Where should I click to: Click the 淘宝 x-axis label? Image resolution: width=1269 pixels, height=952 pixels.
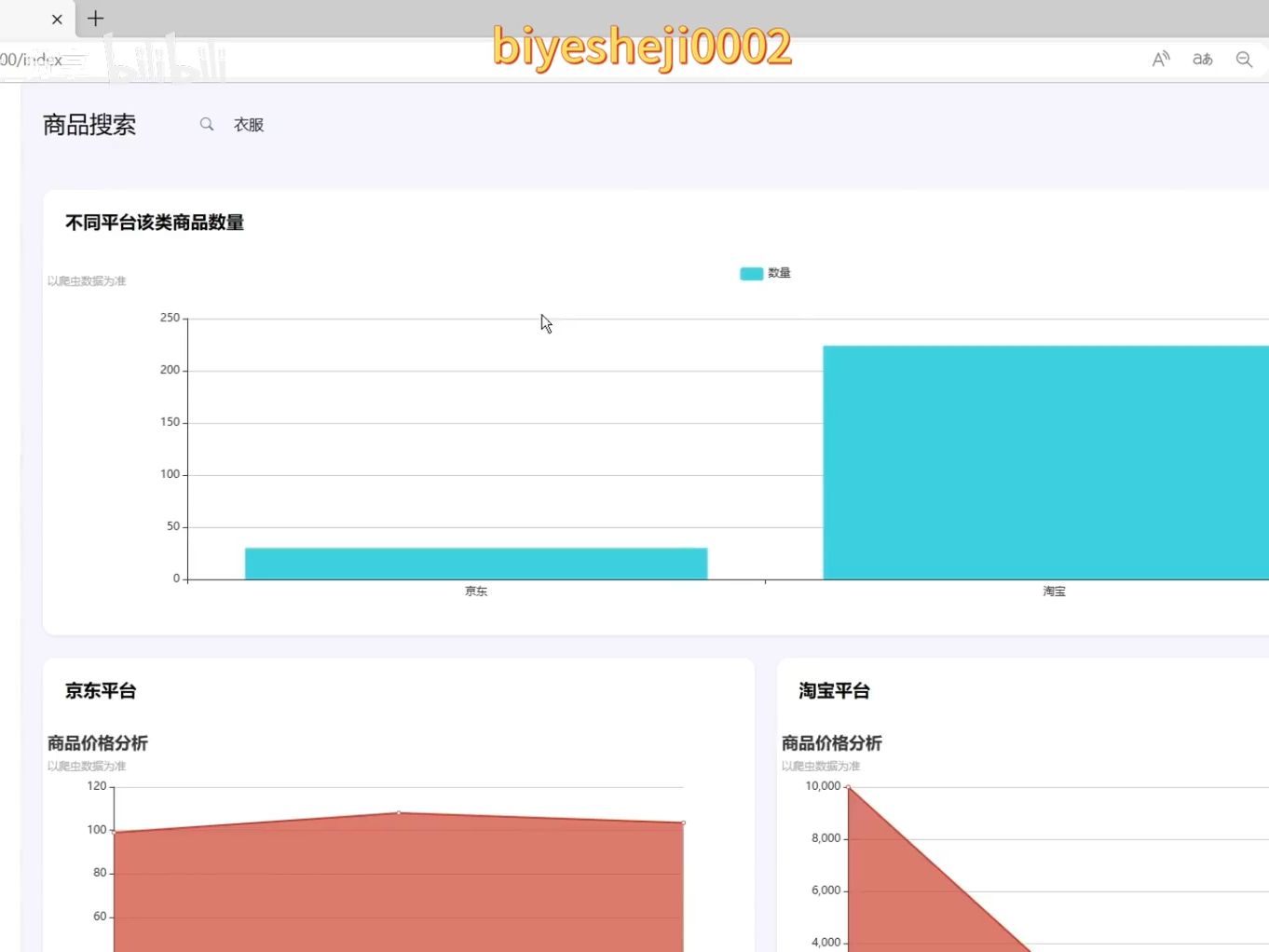[x=1054, y=592]
